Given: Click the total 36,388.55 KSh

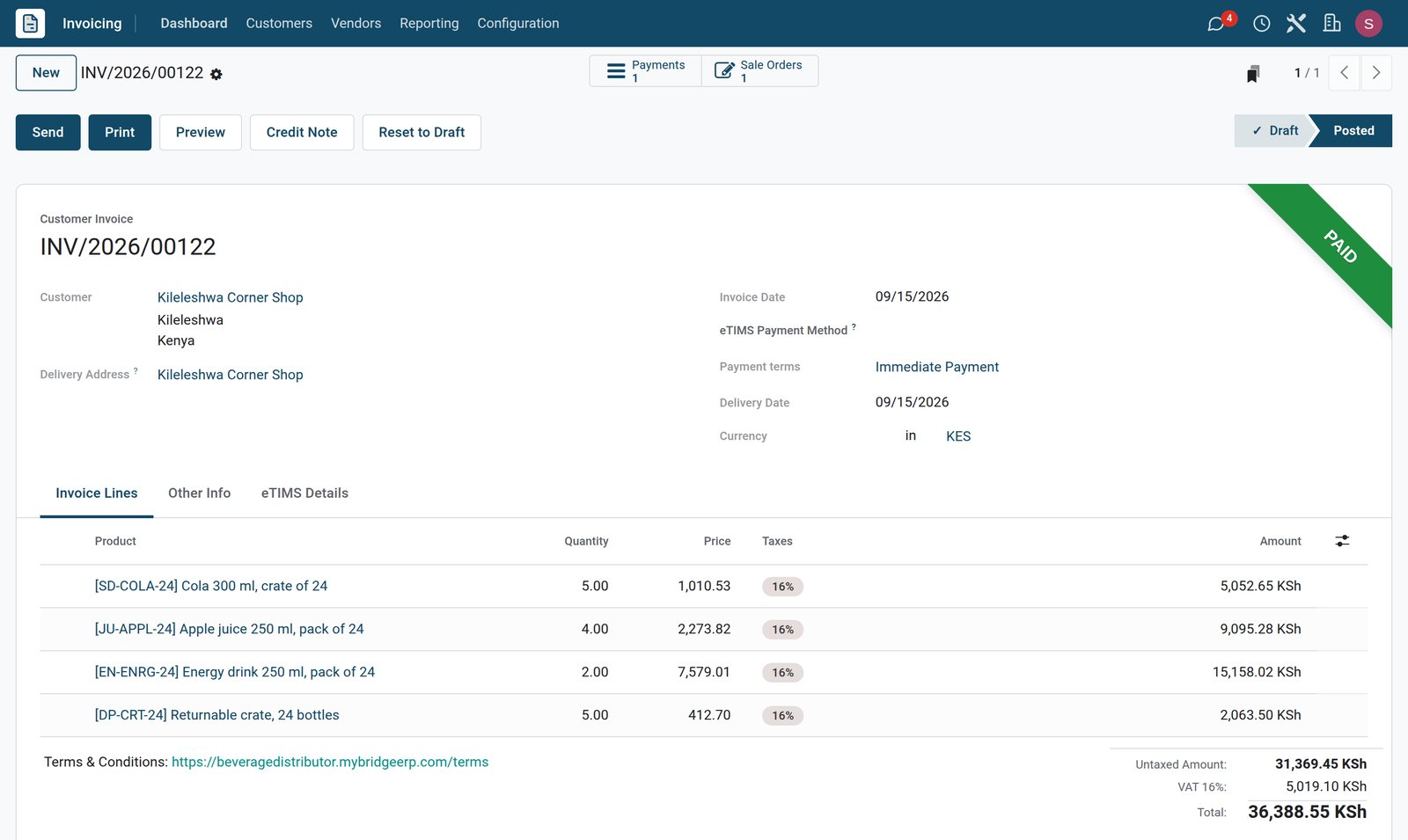Looking at the screenshot, I should point(1307,812).
